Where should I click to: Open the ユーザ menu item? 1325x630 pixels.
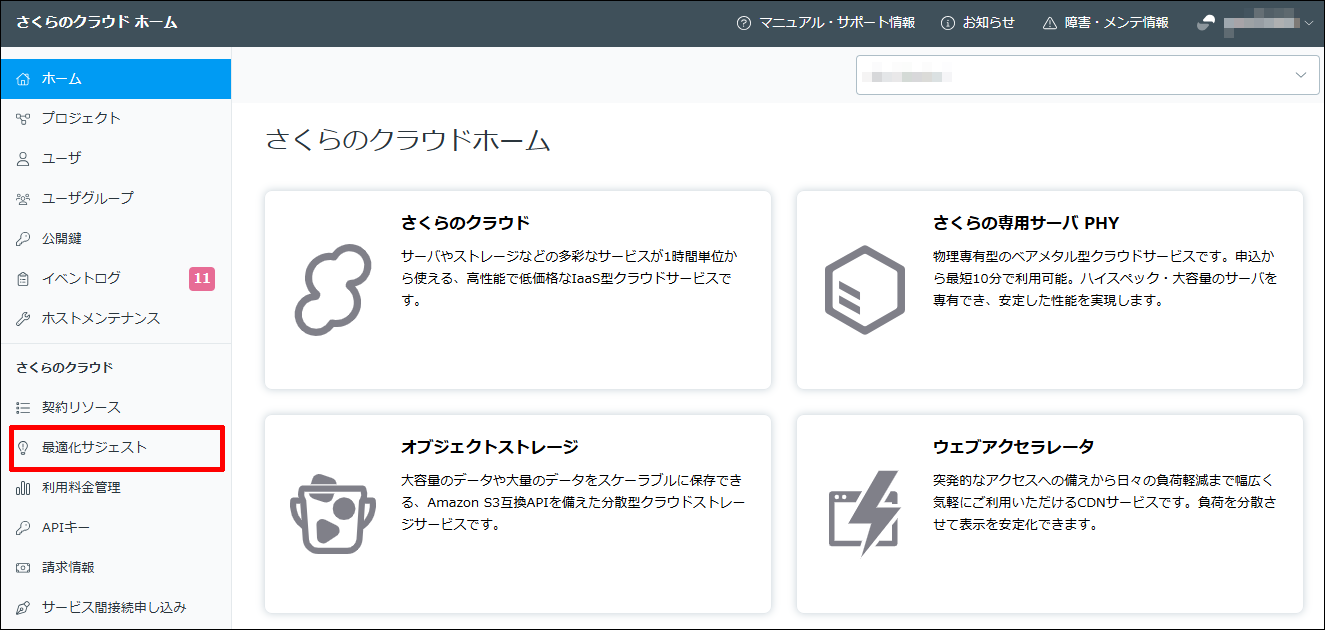click(116, 158)
